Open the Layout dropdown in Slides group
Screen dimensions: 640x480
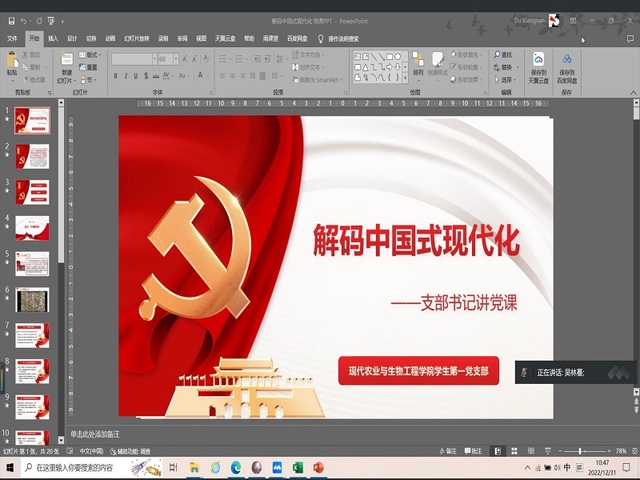tap(90, 55)
